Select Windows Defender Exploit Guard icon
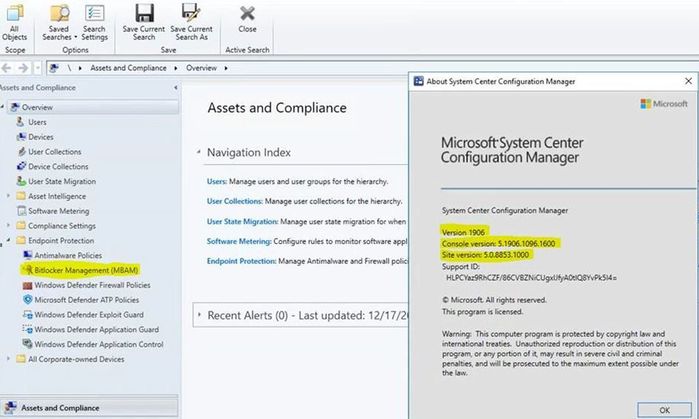This screenshot has width=699, height=419. coord(28,314)
